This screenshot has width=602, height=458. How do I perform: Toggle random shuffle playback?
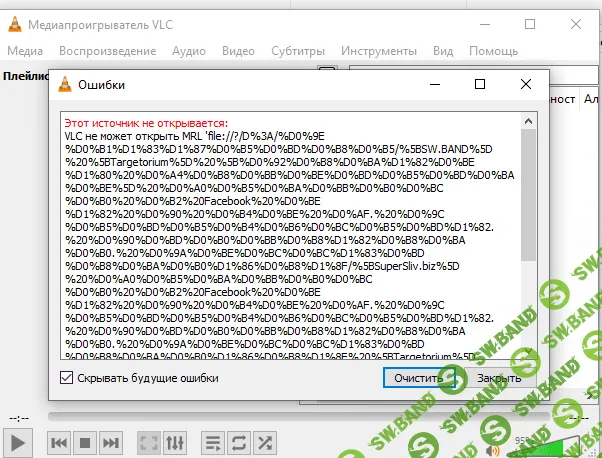[x=265, y=441]
